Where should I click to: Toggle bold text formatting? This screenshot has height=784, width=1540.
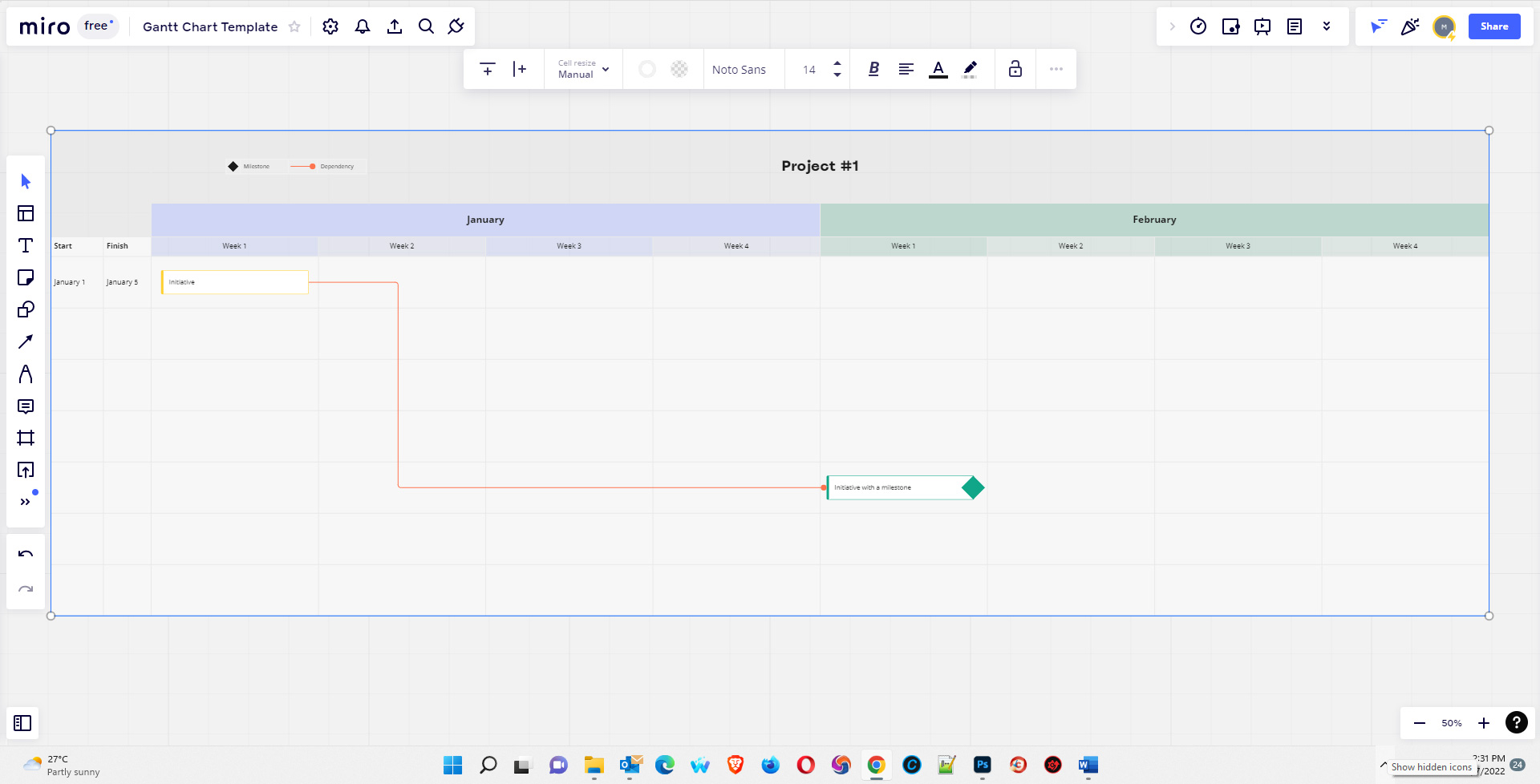pyautogui.click(x=873, y=69)
